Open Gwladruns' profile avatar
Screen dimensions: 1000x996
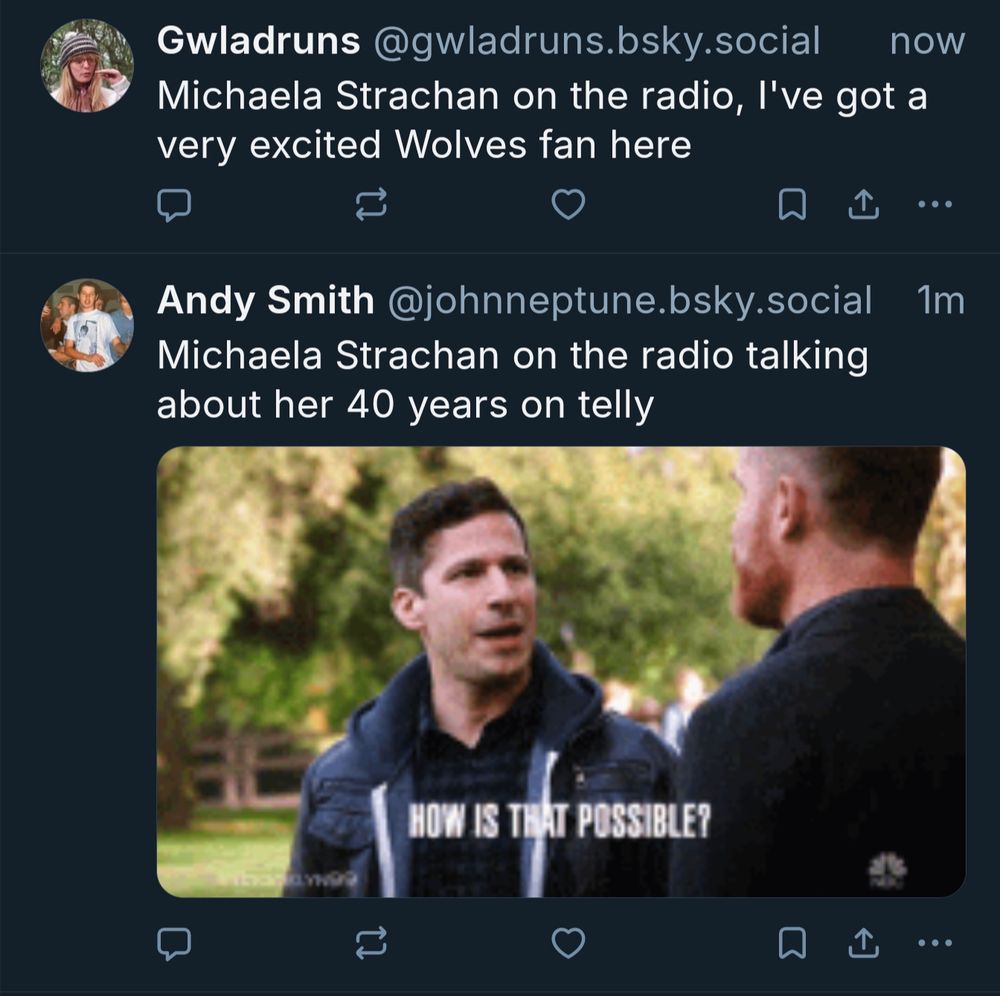(x=87, y=66)
